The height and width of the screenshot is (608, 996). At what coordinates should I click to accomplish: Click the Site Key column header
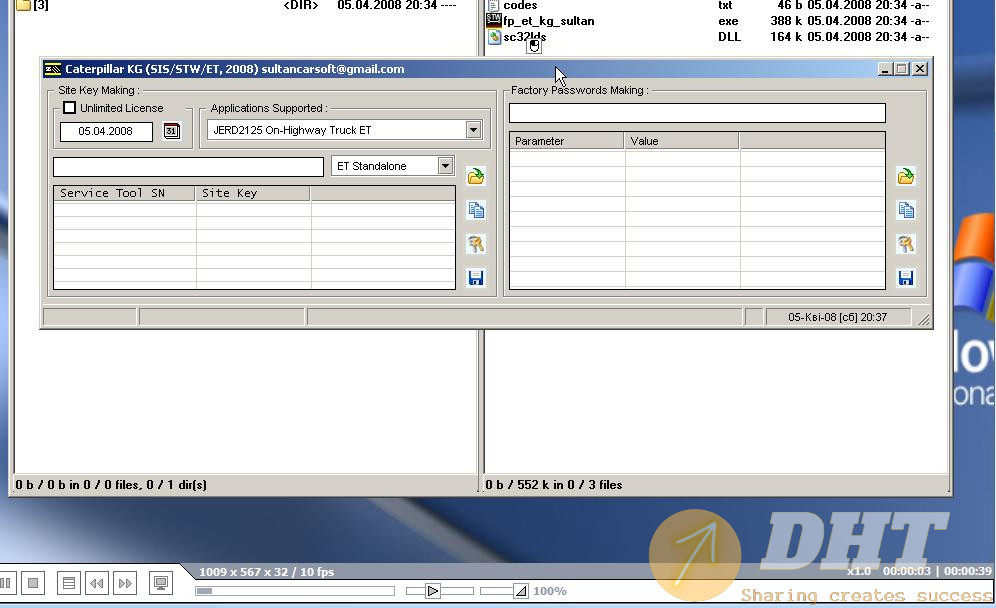pos(253,193)
